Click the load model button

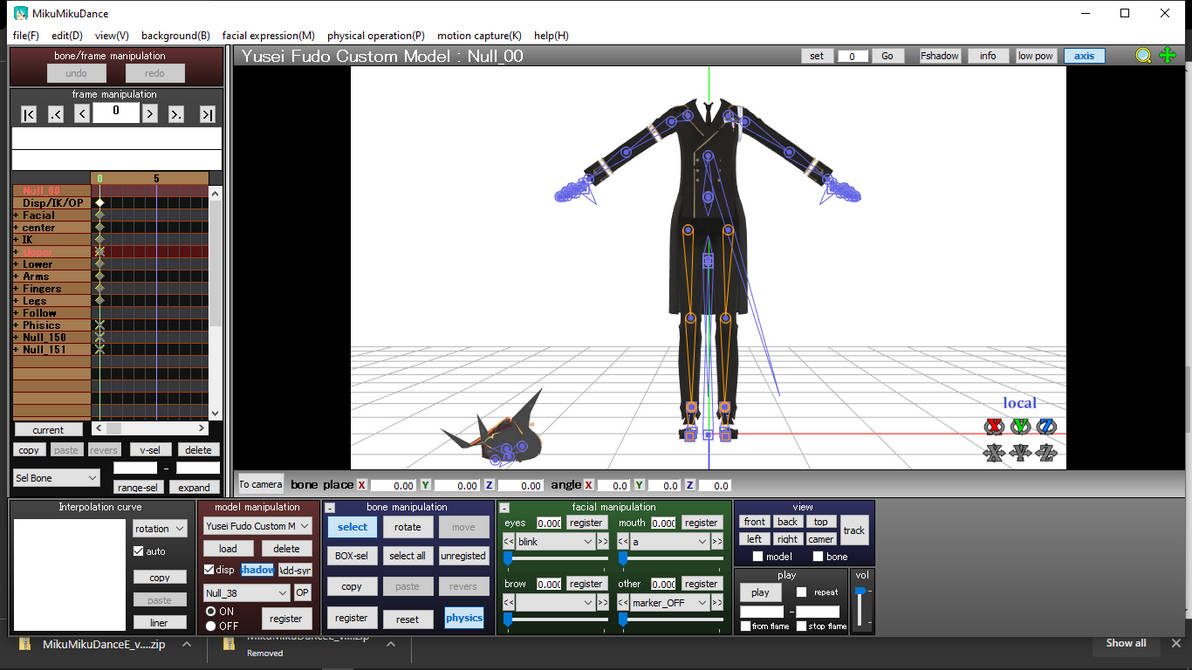click(x=228, y=548)
